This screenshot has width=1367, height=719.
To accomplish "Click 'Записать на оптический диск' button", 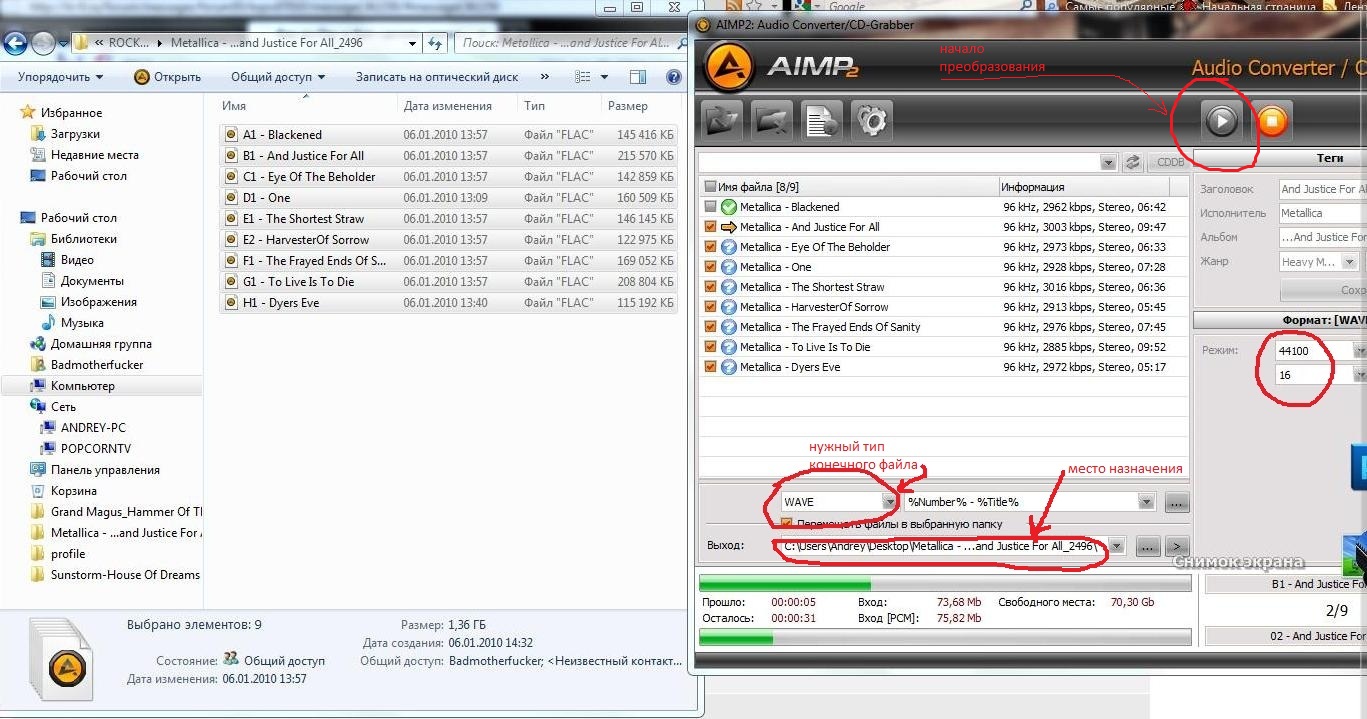I will [x=437, y=77].
